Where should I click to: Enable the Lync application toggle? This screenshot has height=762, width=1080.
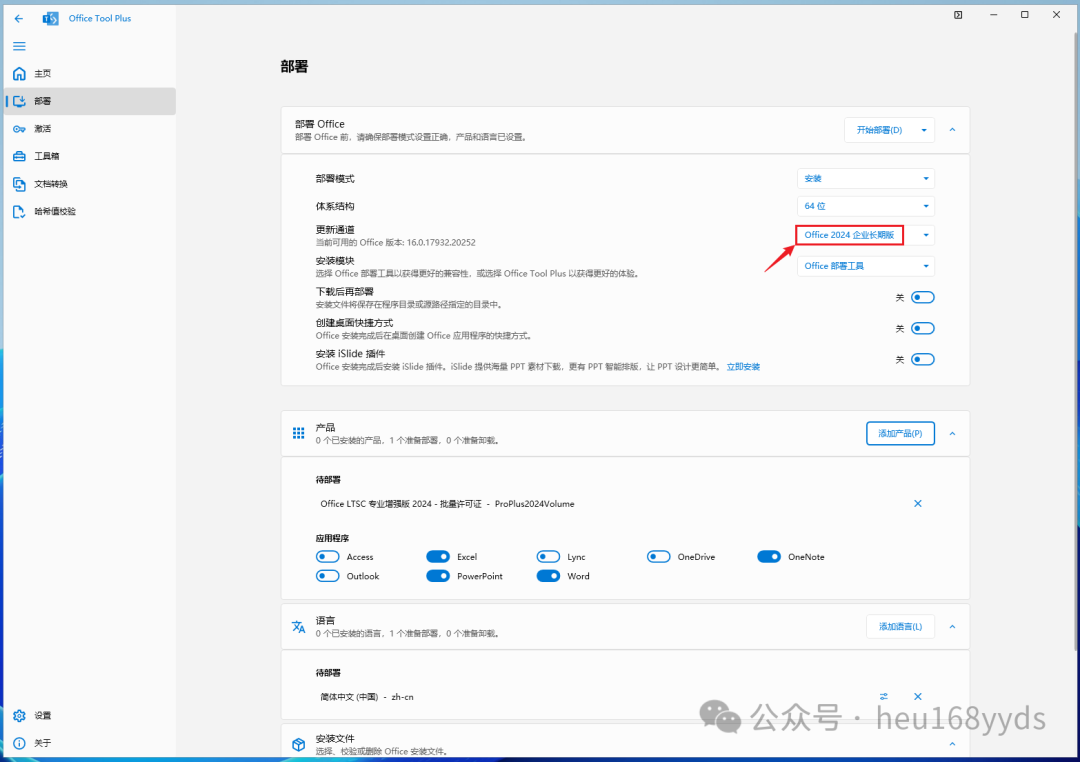548,557
